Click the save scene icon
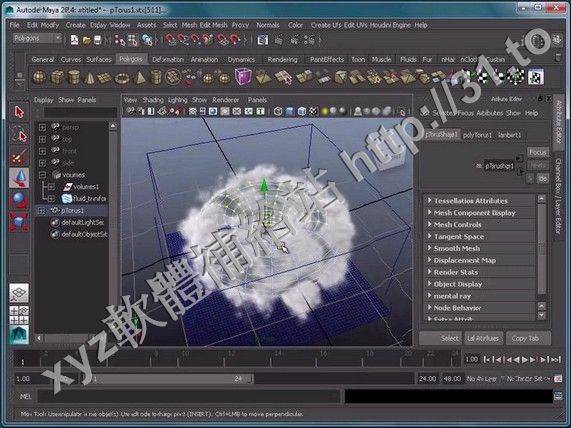The height and width of the screenshot is (428, 571). click(x=98, y=40)
